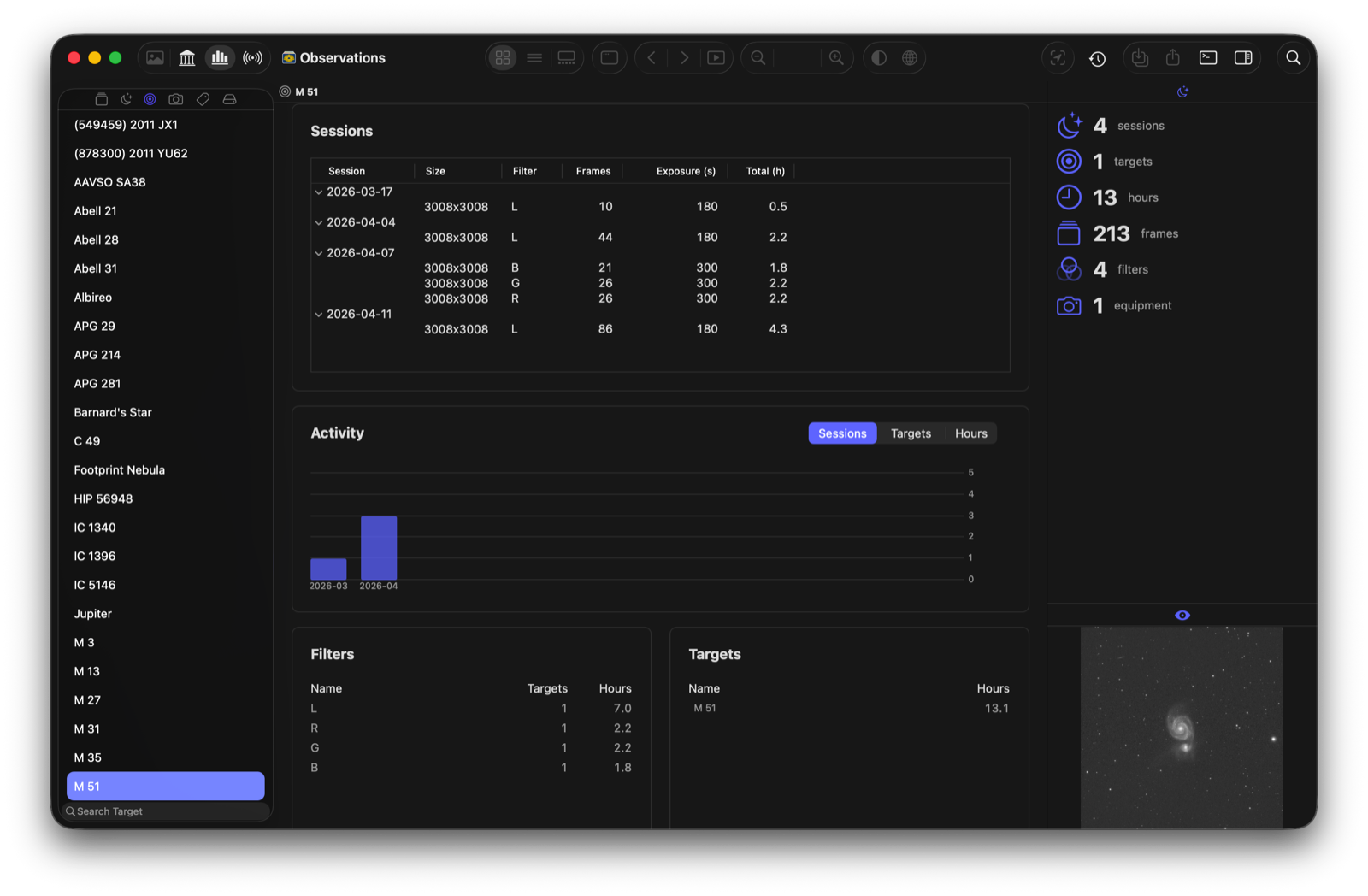Collapse the 2026-03-17 session row
Screen dimensions: 1368x896
[x=319, y=192]
